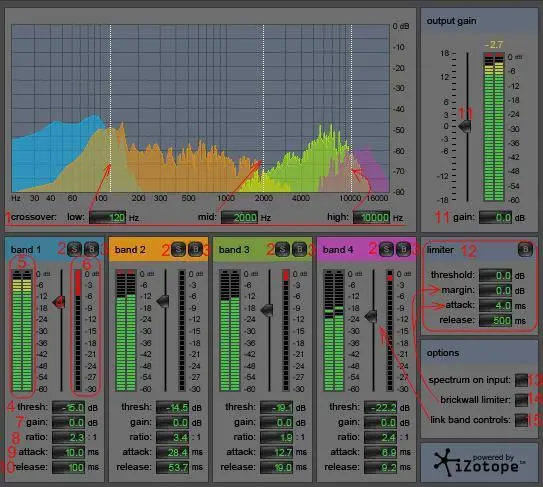Select the low crossover frequency field

coord(107,218)
